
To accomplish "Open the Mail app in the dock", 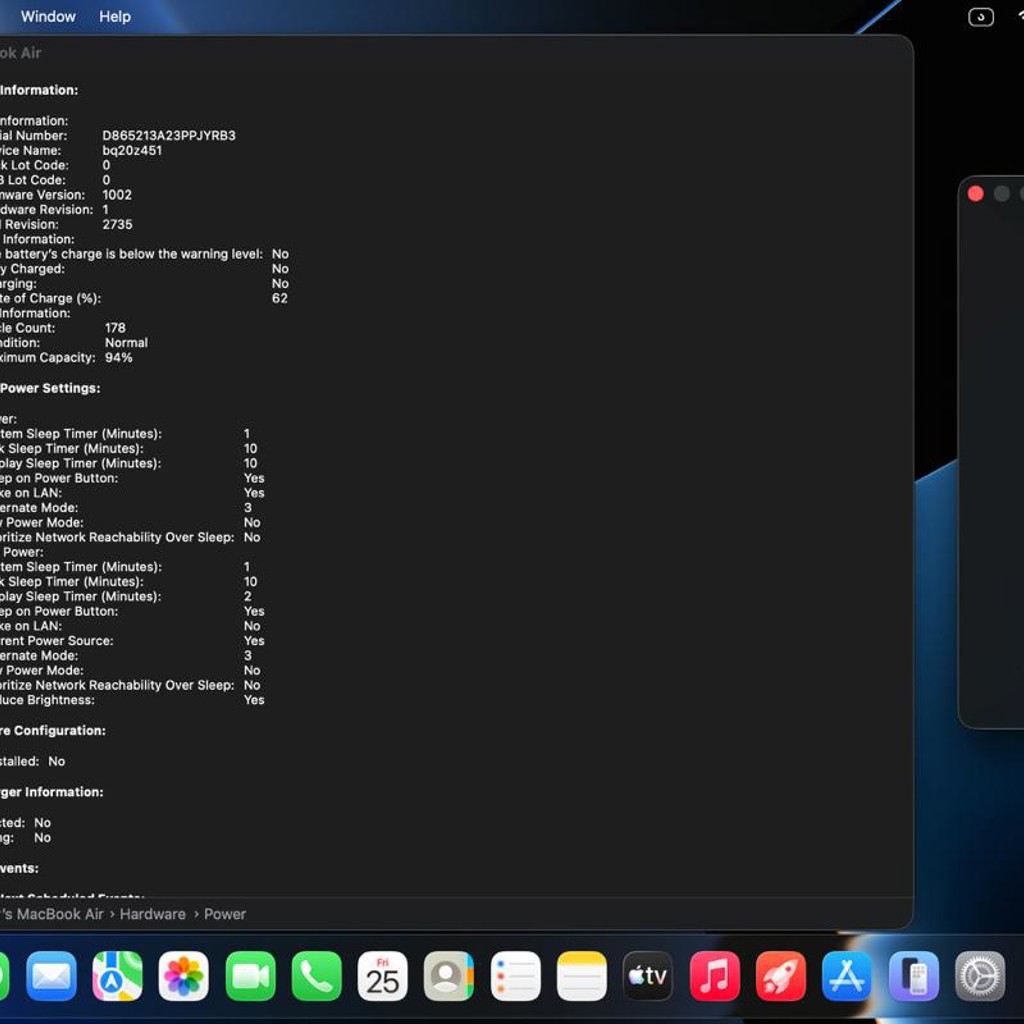I will click(x=51, y=976).
